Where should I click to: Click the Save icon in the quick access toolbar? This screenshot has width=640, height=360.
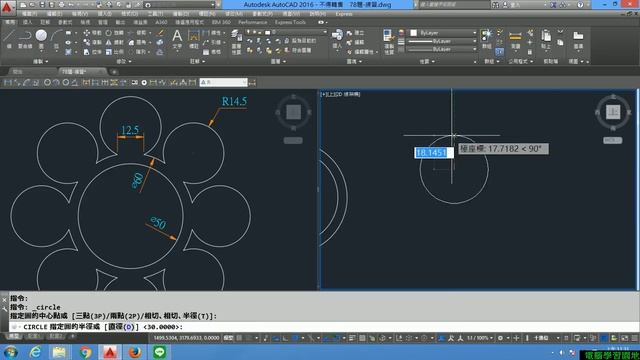(42, 5)
